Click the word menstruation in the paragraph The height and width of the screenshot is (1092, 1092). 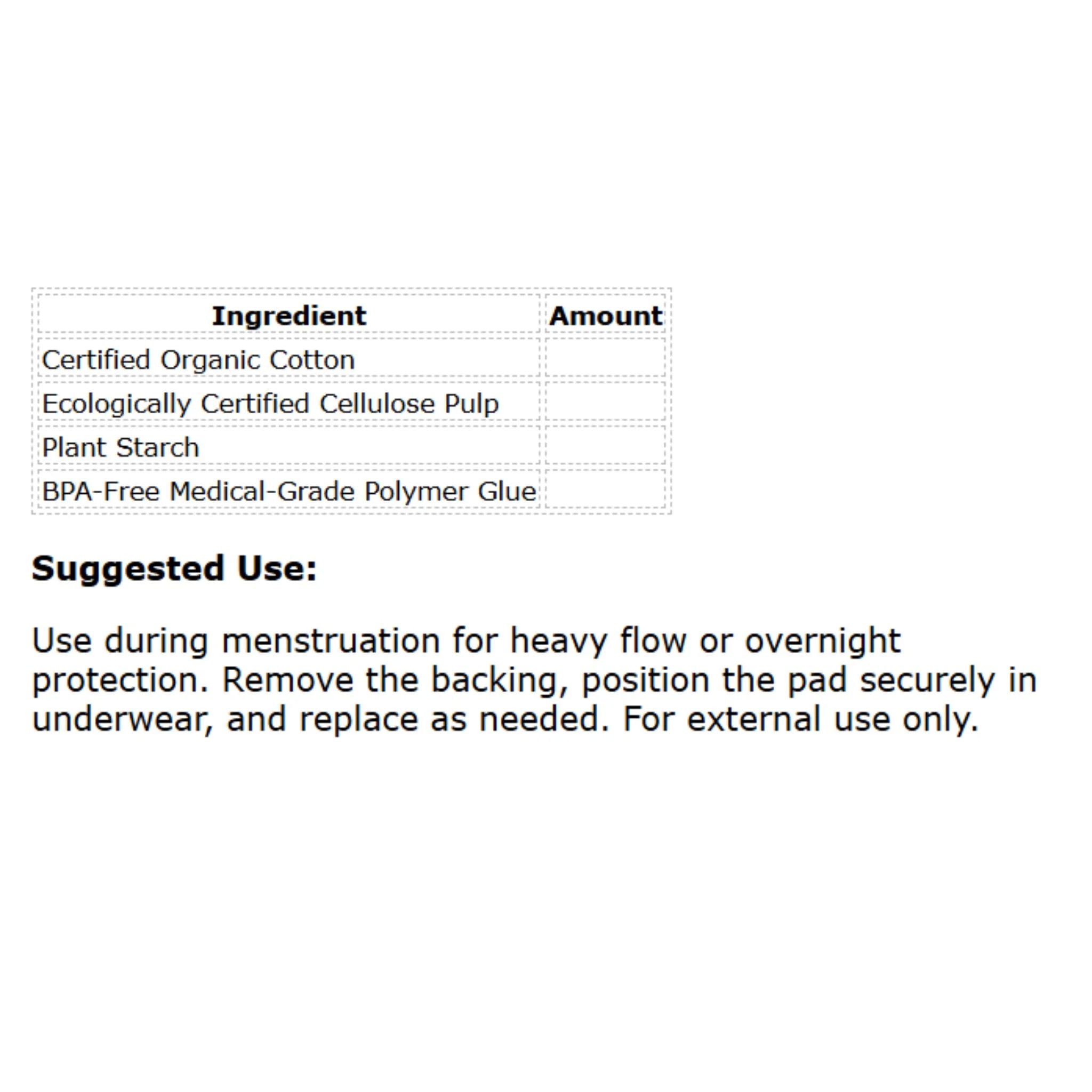tap(331, 641)
